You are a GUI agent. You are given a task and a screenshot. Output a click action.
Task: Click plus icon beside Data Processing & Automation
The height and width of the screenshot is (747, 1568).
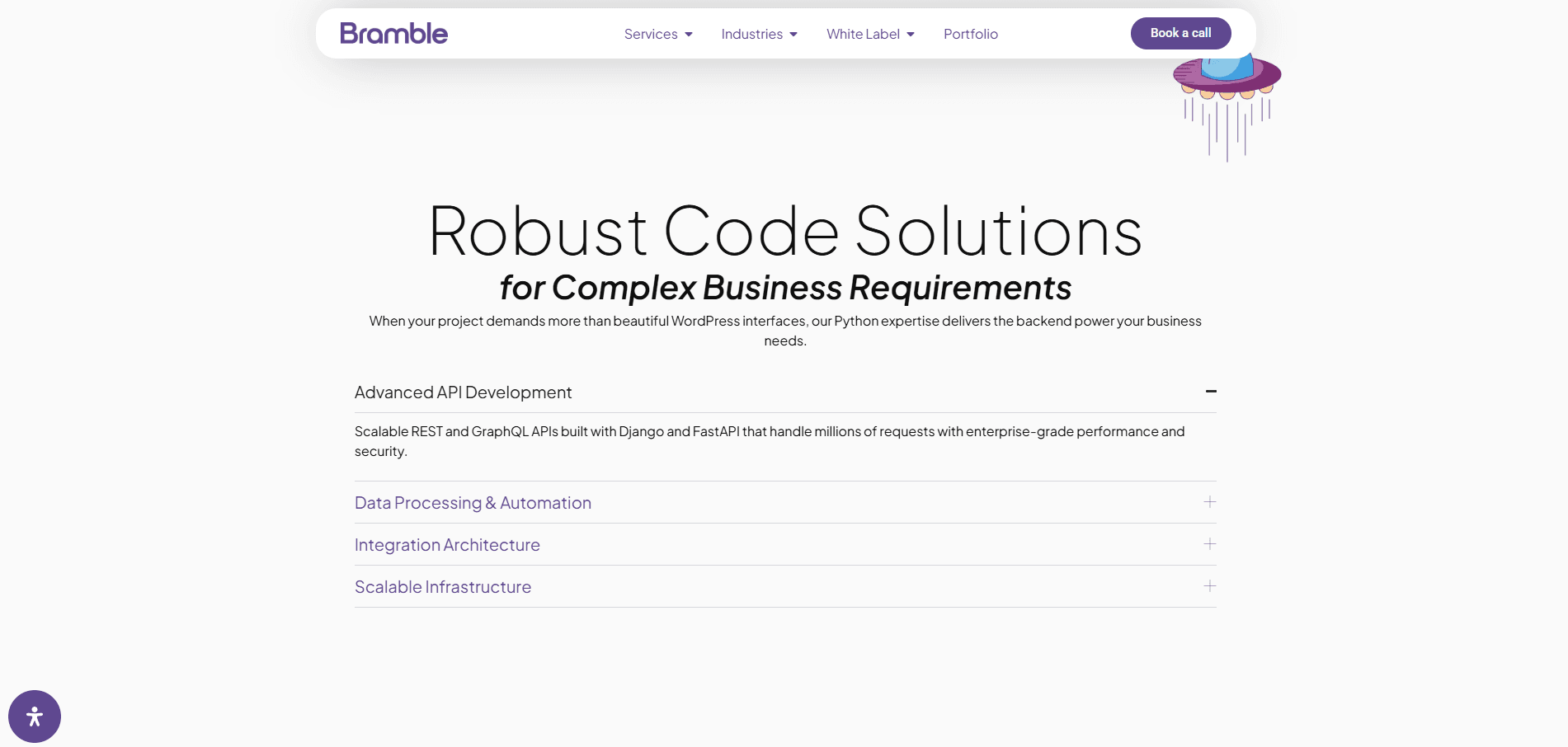pyautogui.click(x=1209, y=502)
